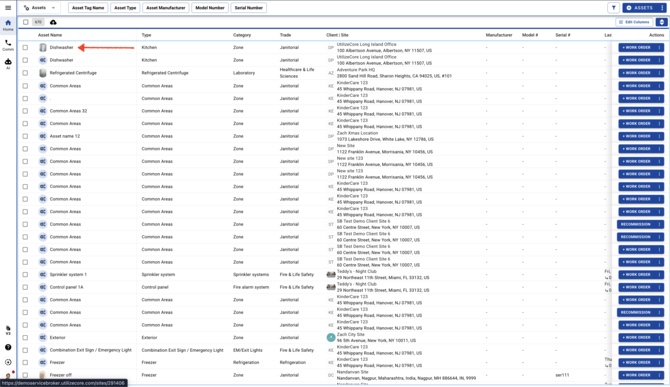The width and height of the screenshot is (670, 387).
Task: Select the Sprinkler system 1 checkbox
Action: click(x=25, y=275)
